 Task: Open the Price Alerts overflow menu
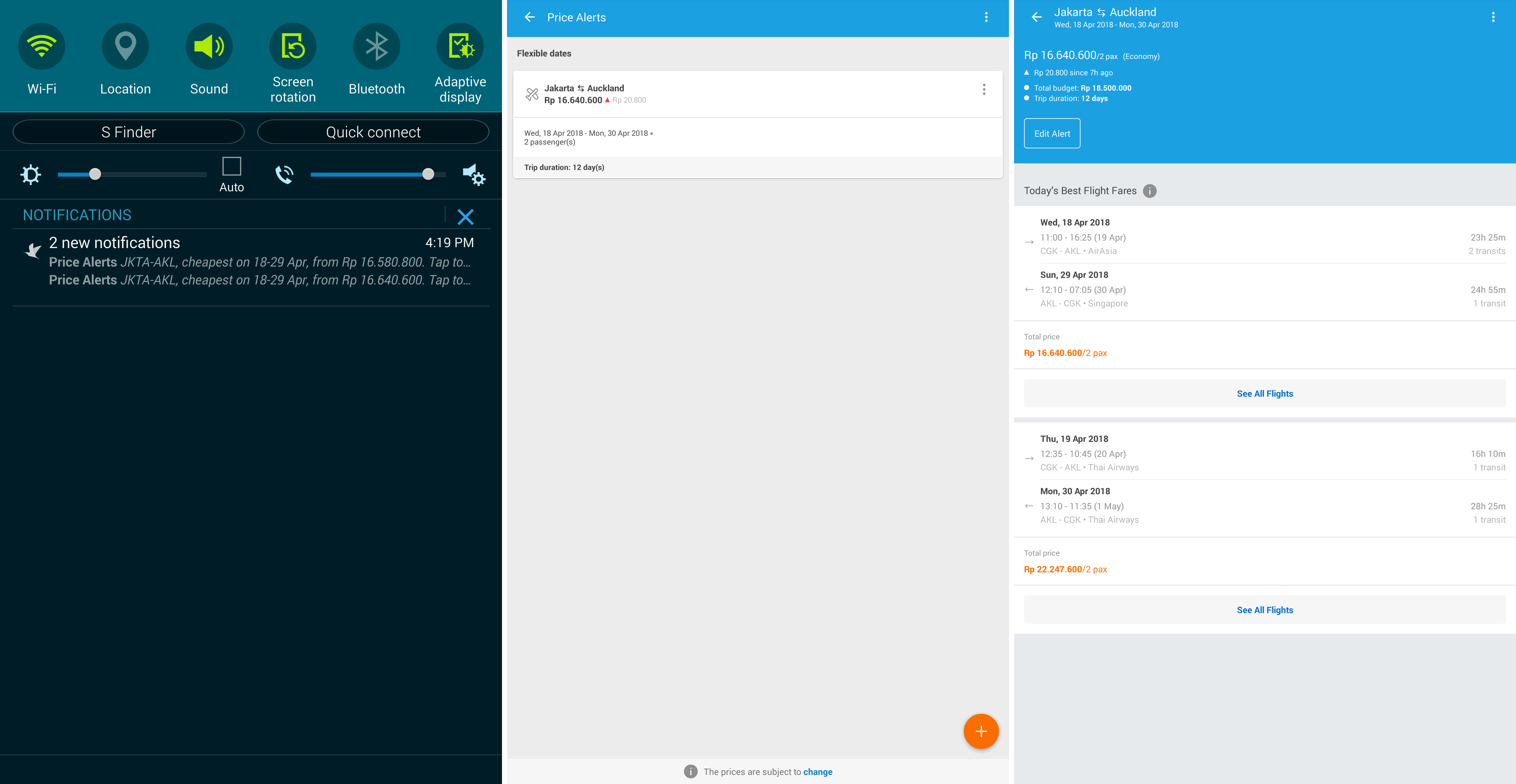pos(986,18)
